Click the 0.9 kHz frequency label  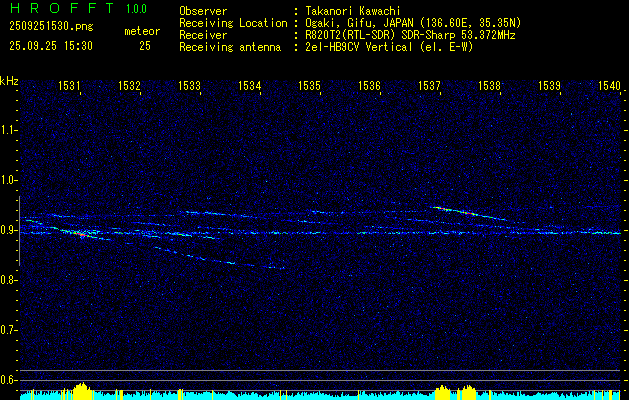[x=8, y=230]
